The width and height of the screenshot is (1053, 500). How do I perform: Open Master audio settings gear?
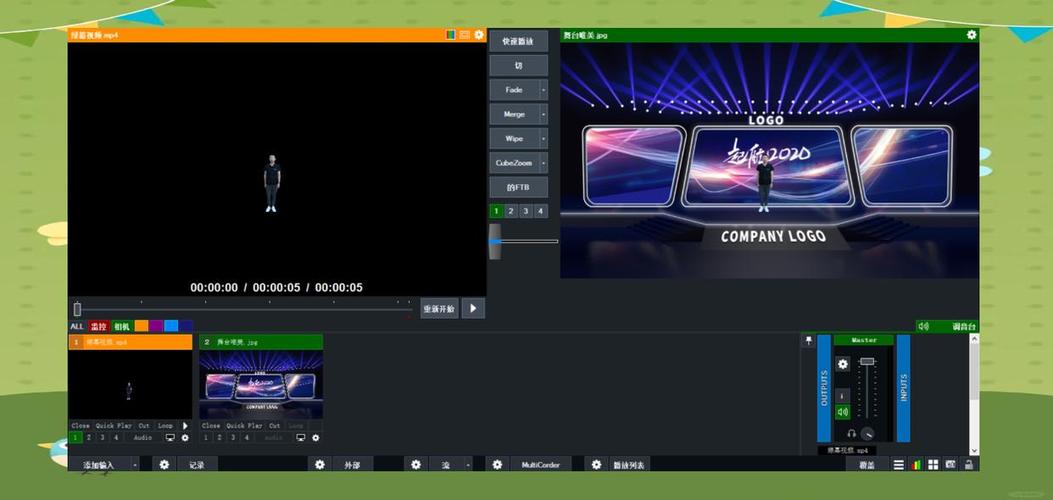coord(843,364)
